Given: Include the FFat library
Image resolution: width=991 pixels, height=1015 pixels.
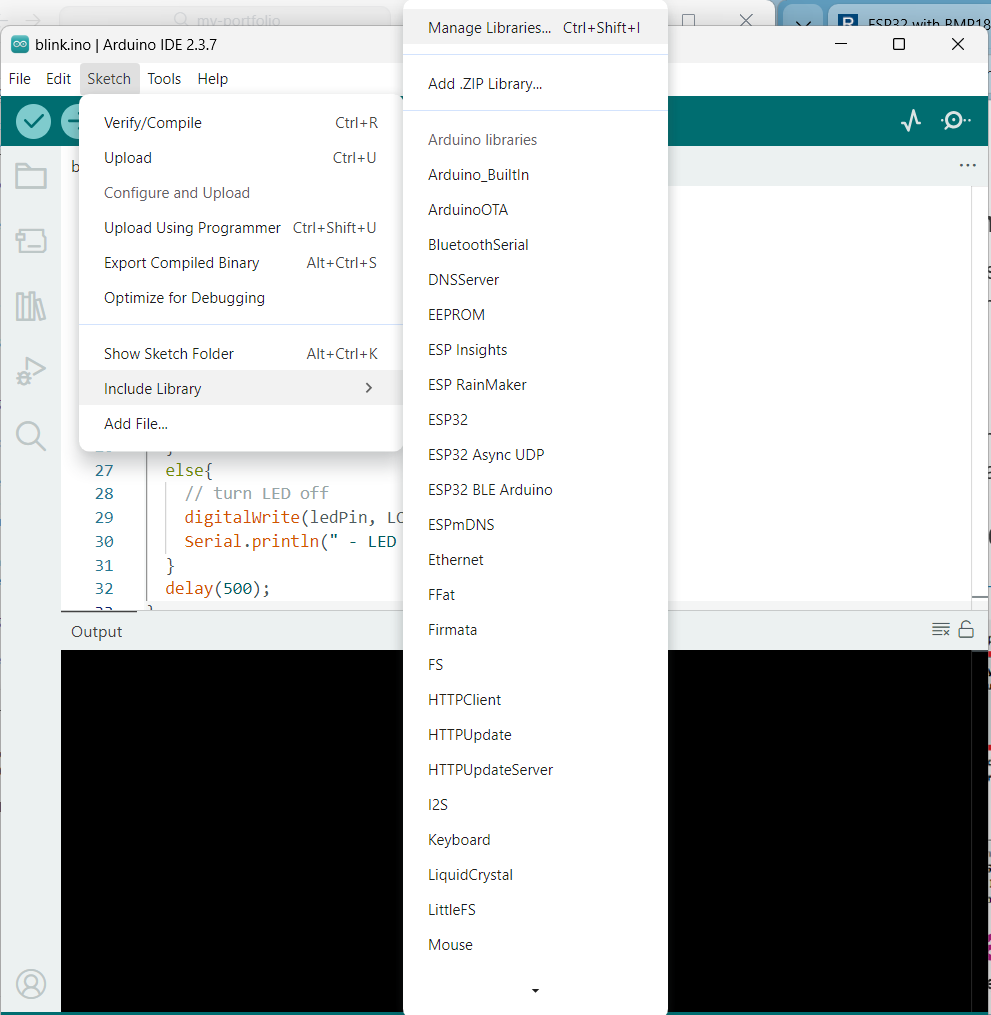Looking at the screenshot, I should click(535, 595).
